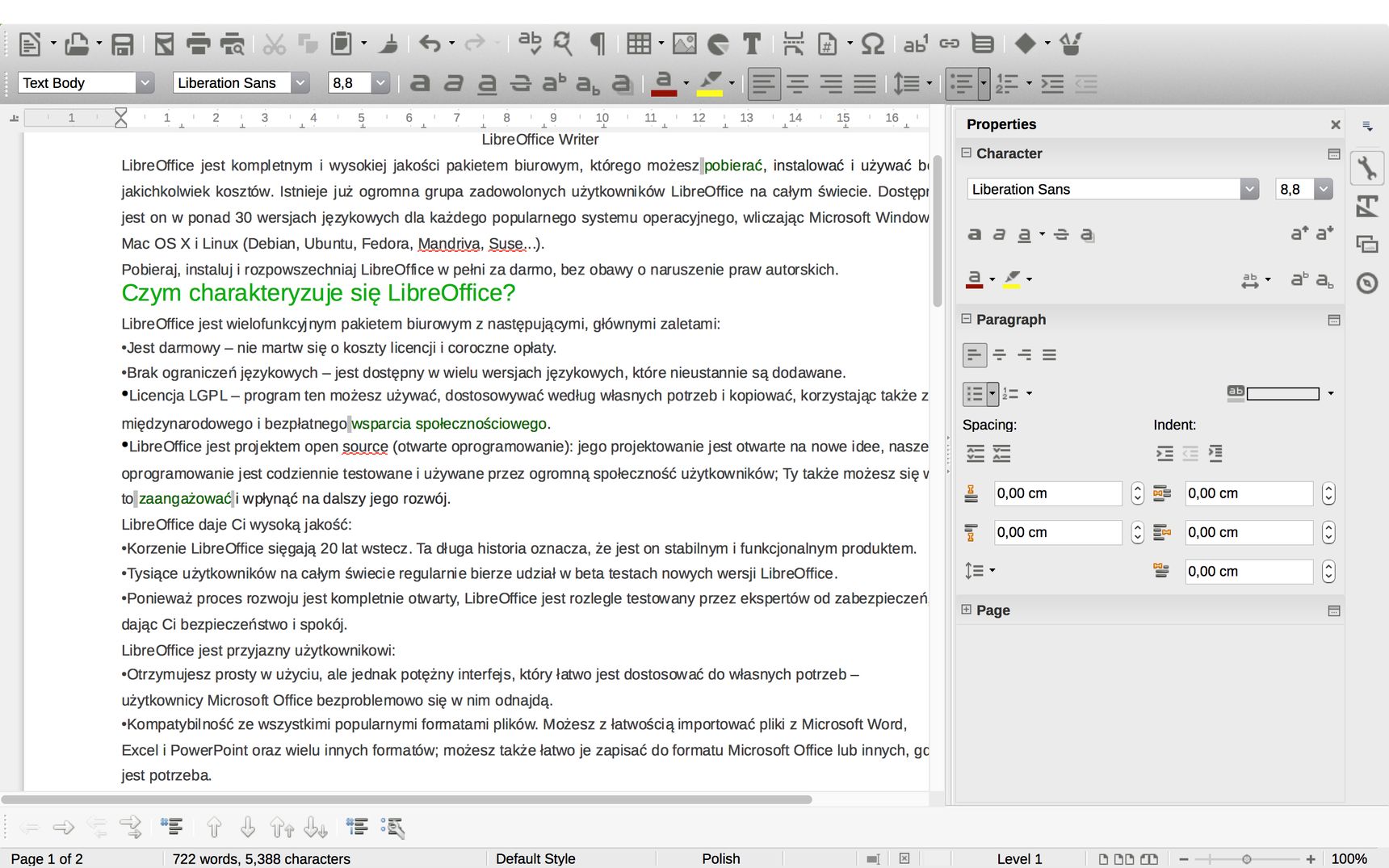This screenshot has height=868, width=1389.
Task: Open font color dropdown arrow in toolbar
Action: pos(686,83)
